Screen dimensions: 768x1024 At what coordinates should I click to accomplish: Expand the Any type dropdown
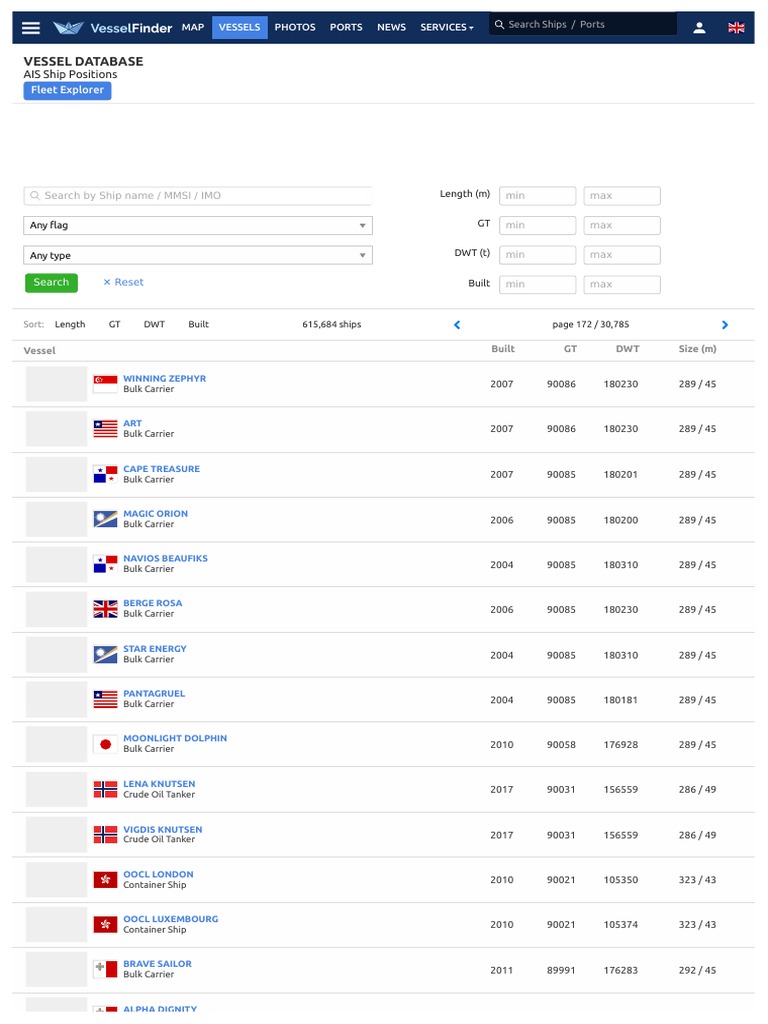198,256
